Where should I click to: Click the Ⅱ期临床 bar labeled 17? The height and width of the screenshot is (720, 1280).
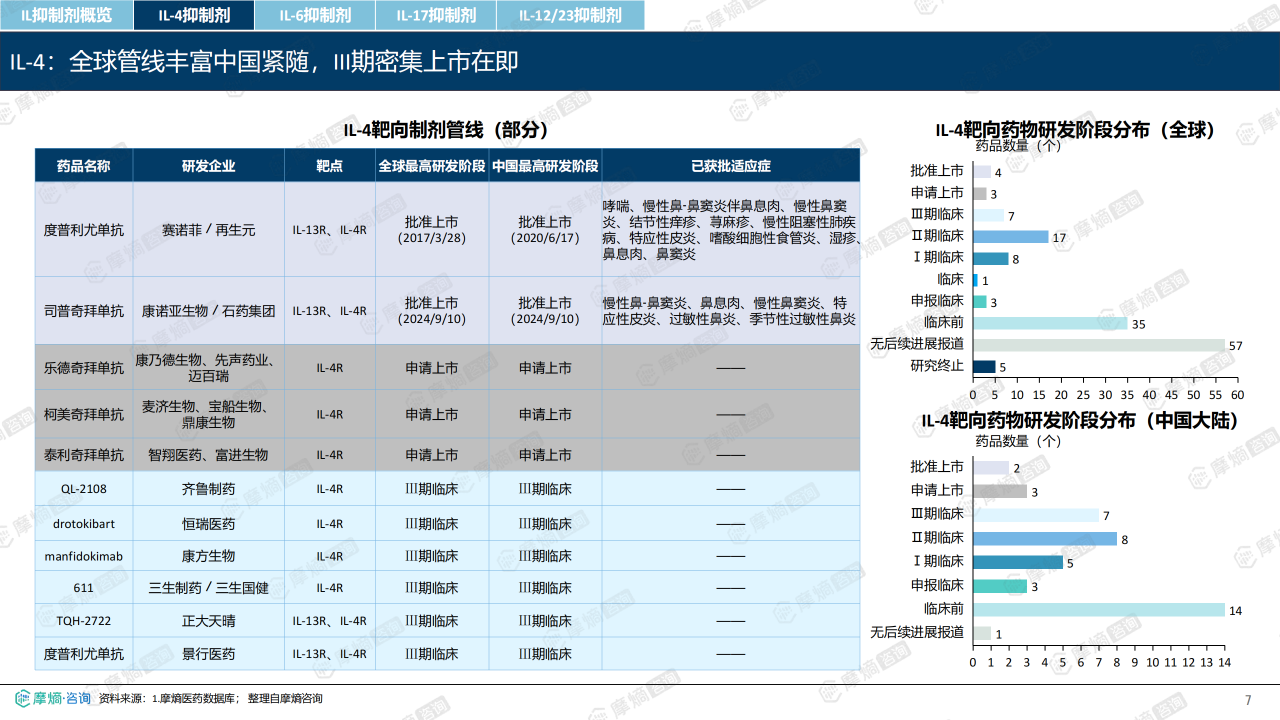coord(1010,237)
